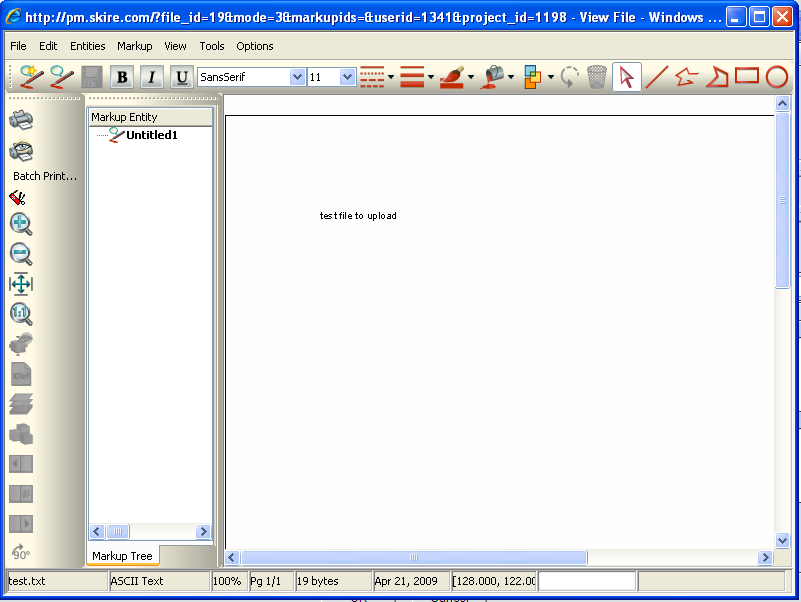Toggle Underline text formatting

point(181,77)
